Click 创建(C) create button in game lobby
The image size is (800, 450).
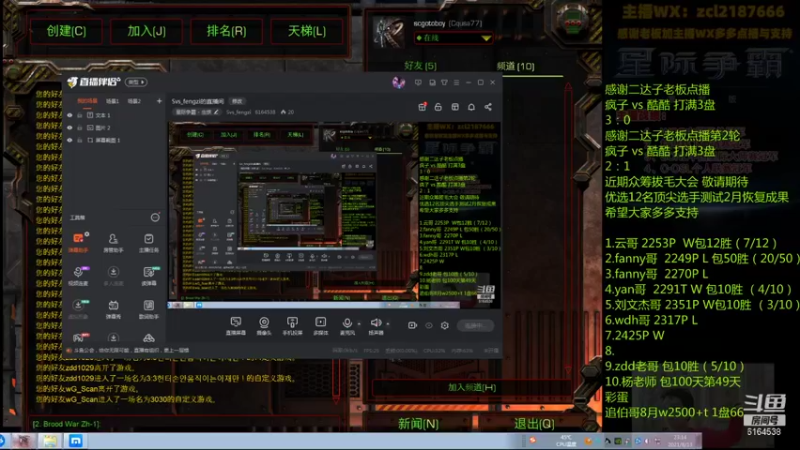click(x=66, y=31)
